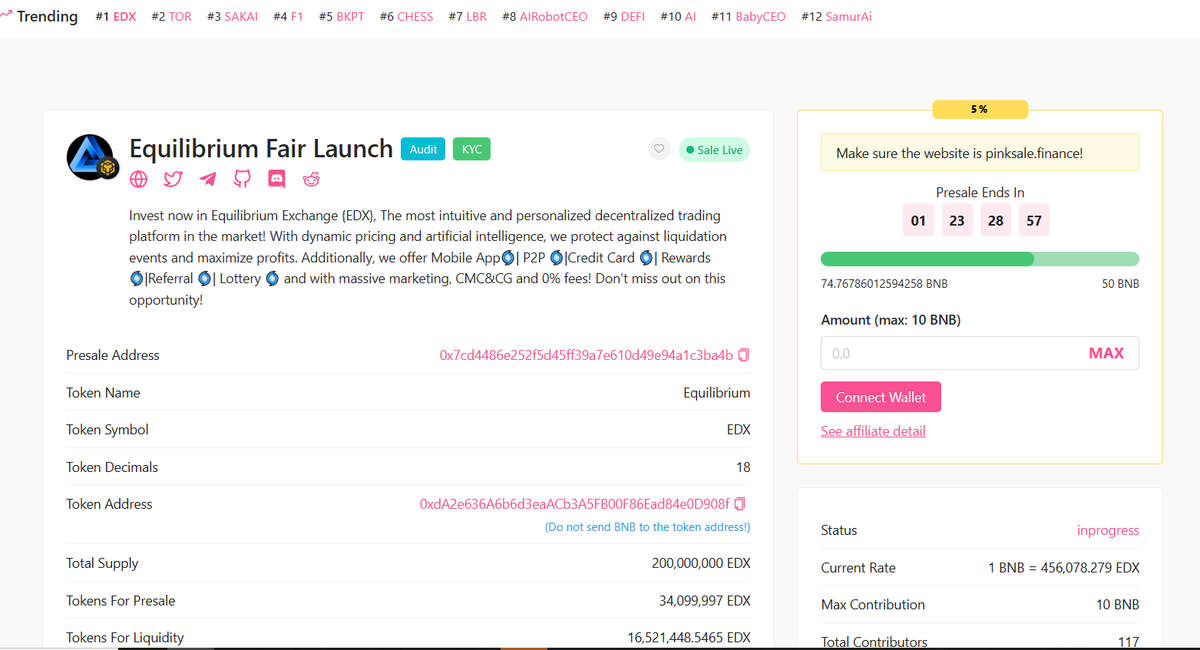Viewport: 1200px width, 650px height.
Task: Open See affiliate detail link
Action: pos(873,431)
